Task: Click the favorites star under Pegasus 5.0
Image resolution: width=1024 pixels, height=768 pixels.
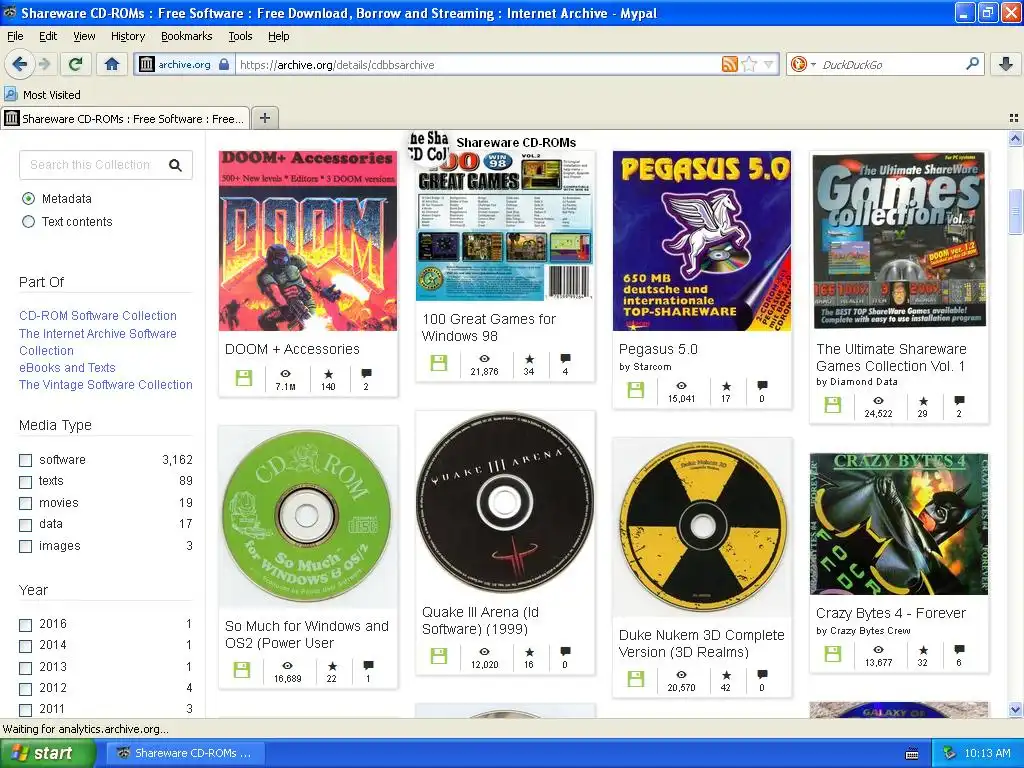Action: 726,385
